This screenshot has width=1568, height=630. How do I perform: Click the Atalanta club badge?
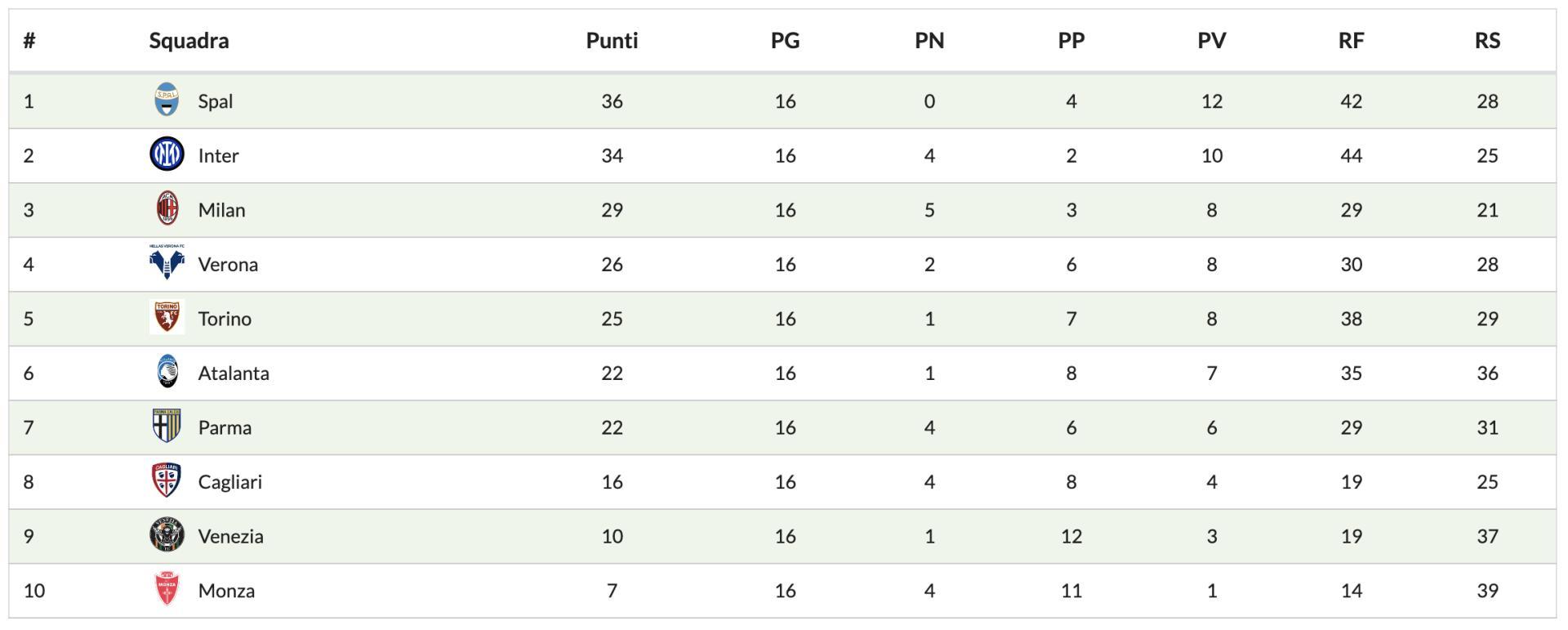click(167, 372)
